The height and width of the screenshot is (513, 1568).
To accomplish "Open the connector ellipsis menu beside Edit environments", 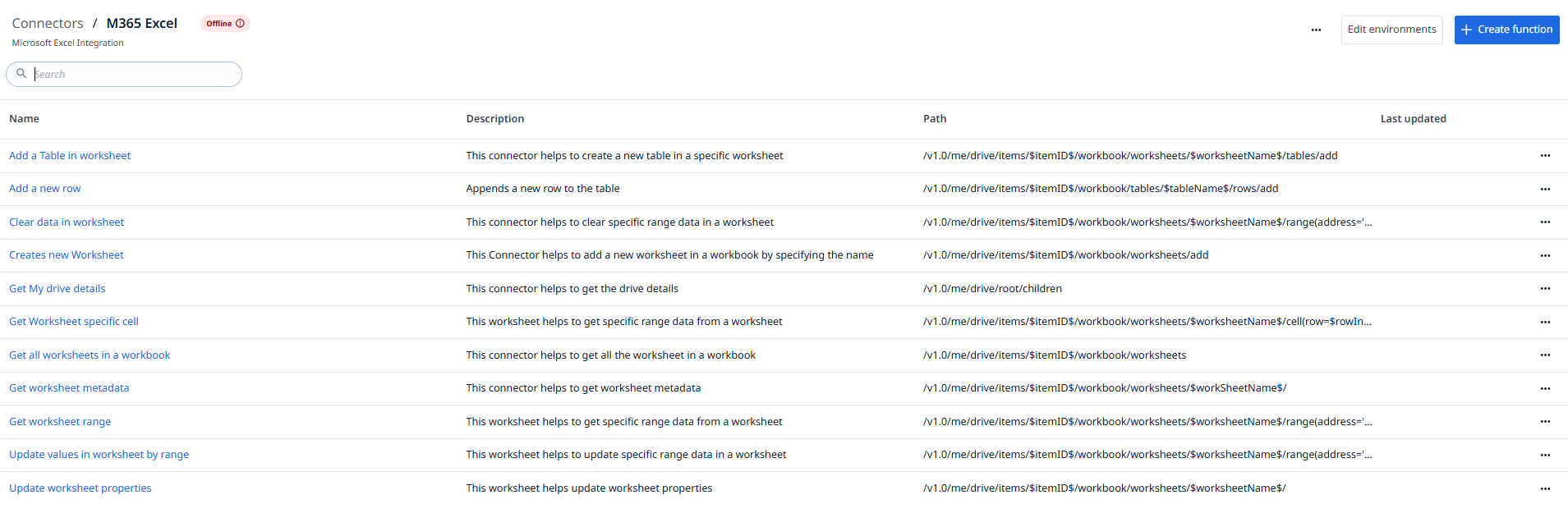I will pyautogui.click(x=1316, y=30).
